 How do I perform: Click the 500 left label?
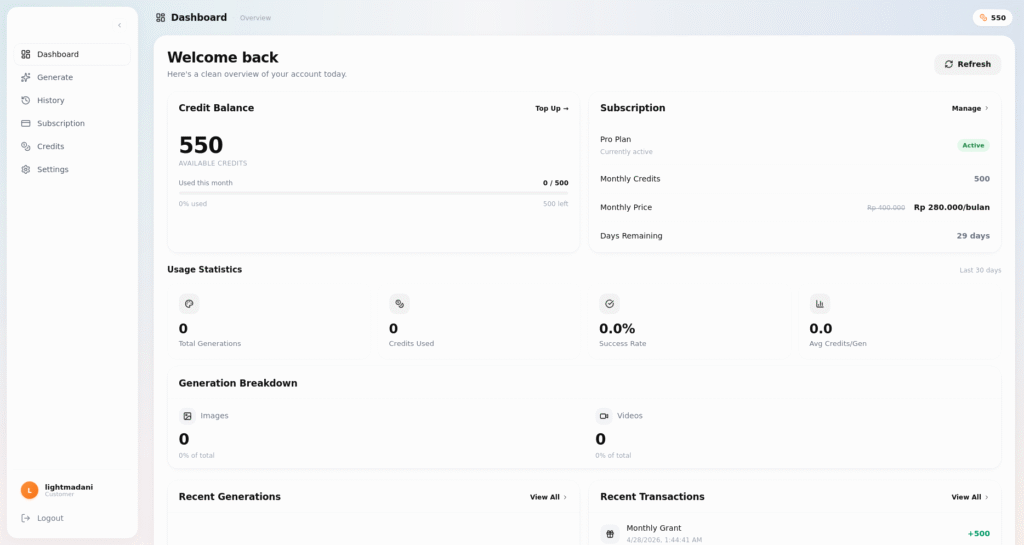[556, 204]
